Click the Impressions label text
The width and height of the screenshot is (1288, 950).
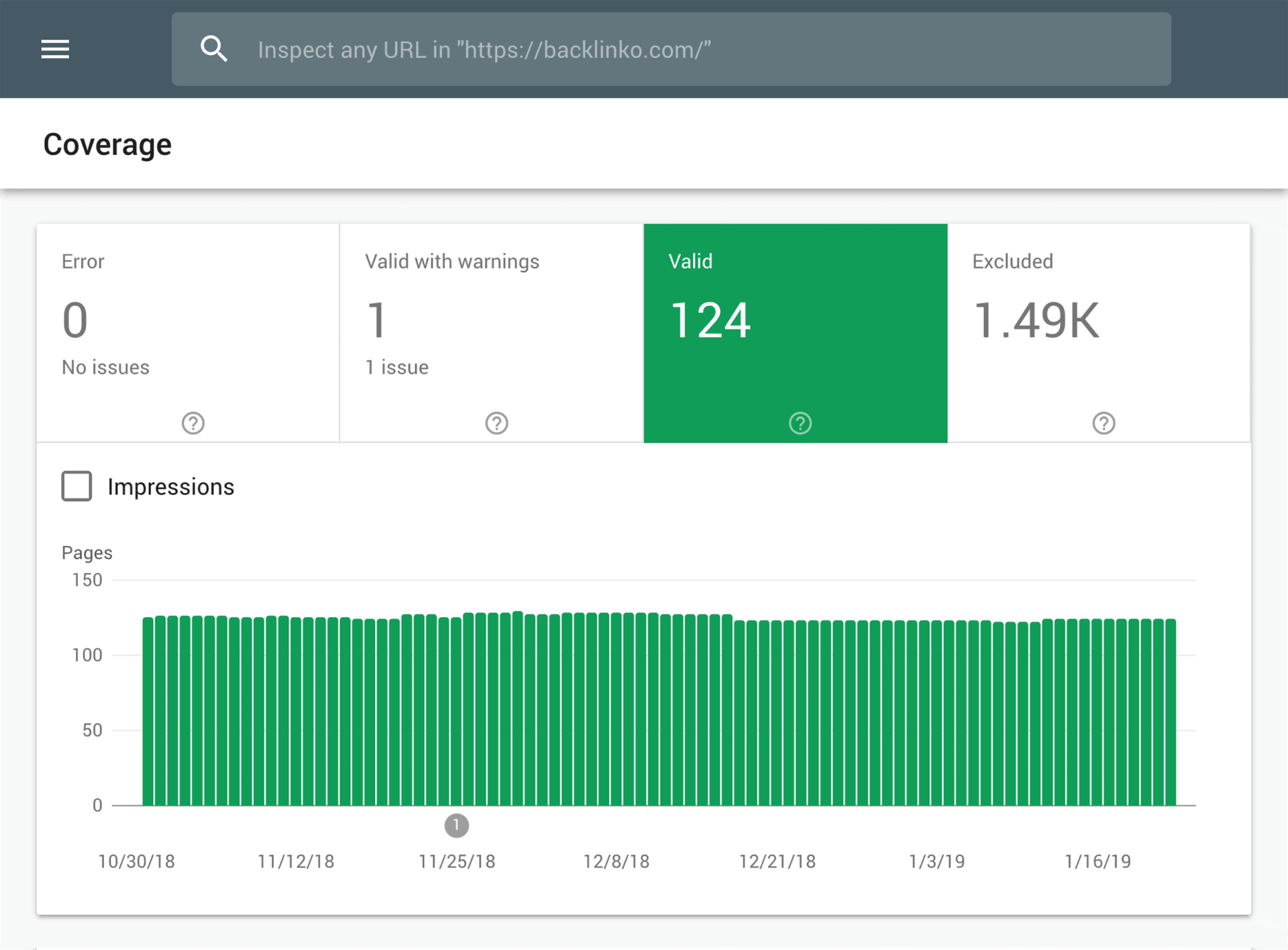click(170, 486)
